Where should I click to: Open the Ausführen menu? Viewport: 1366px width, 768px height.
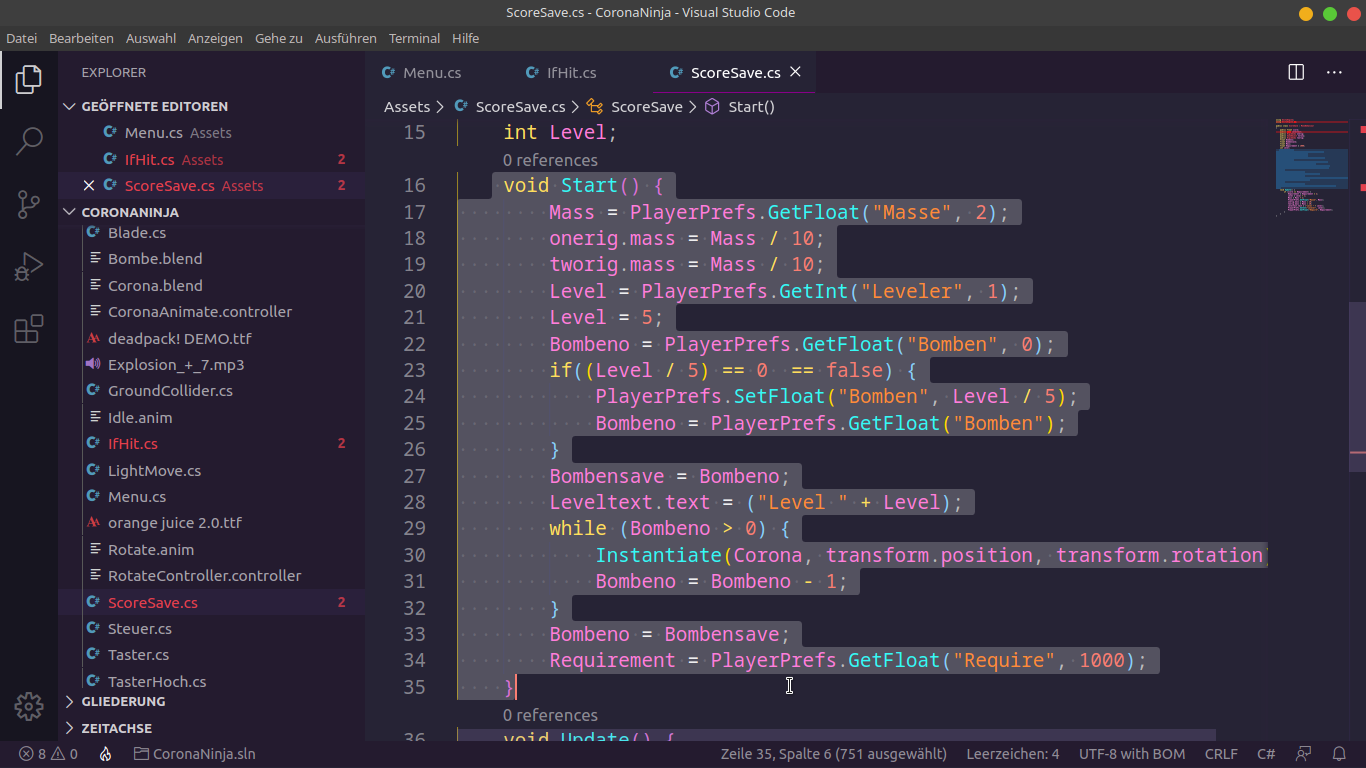pos(346,38)
